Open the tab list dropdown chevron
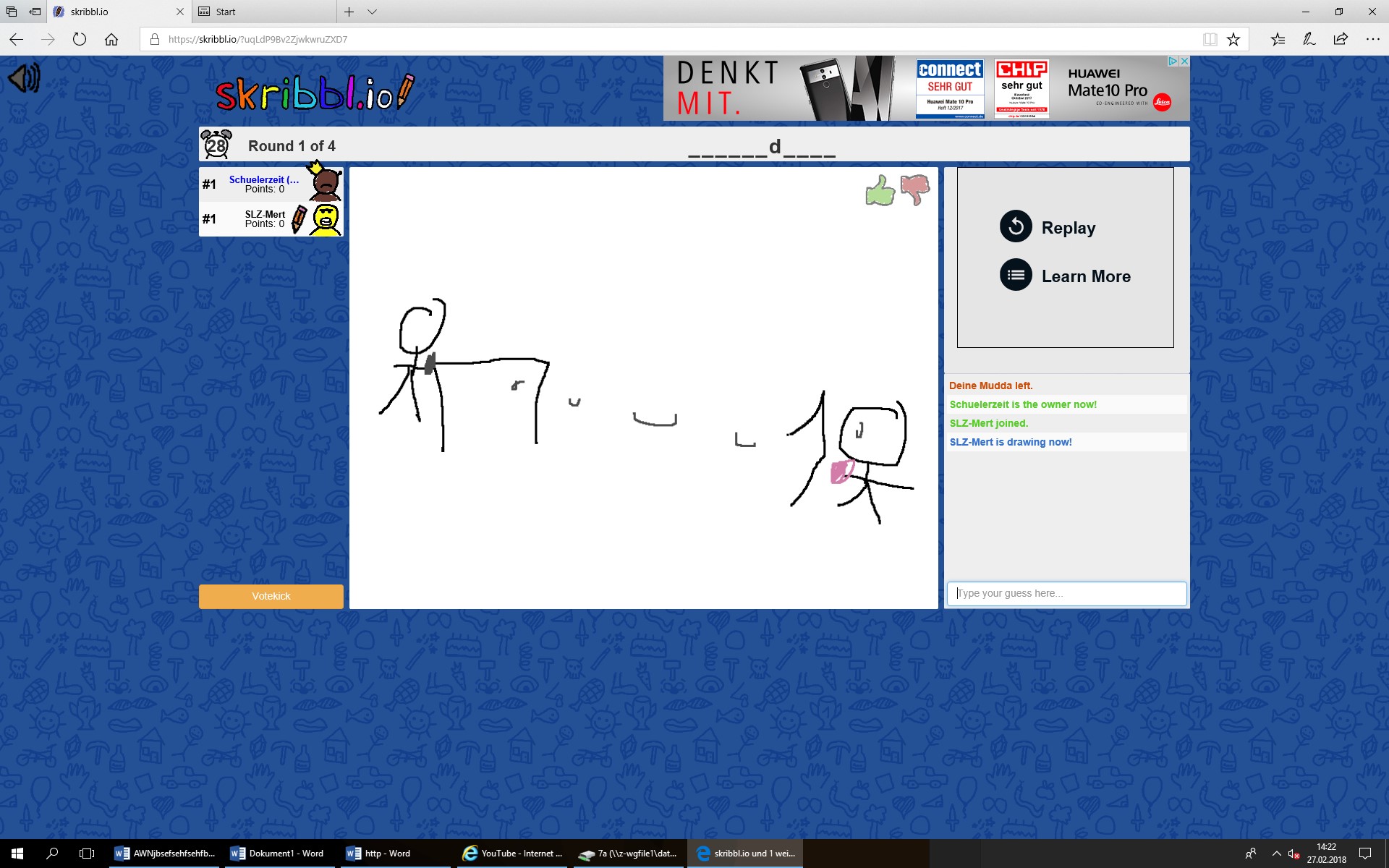The image size is (1389, 868). point(372,12)
